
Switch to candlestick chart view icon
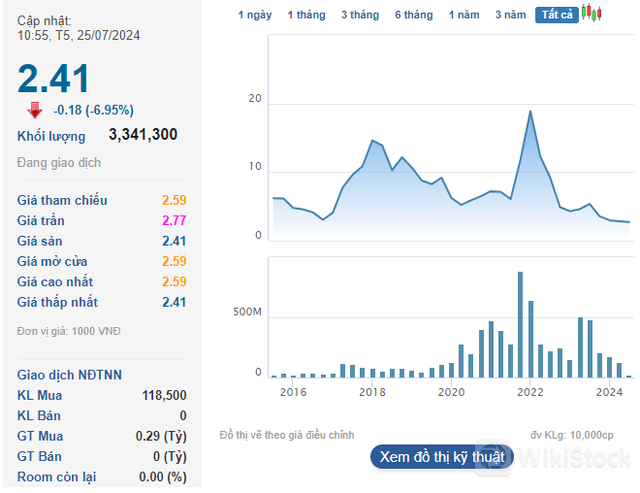click(x=593, y=14)
